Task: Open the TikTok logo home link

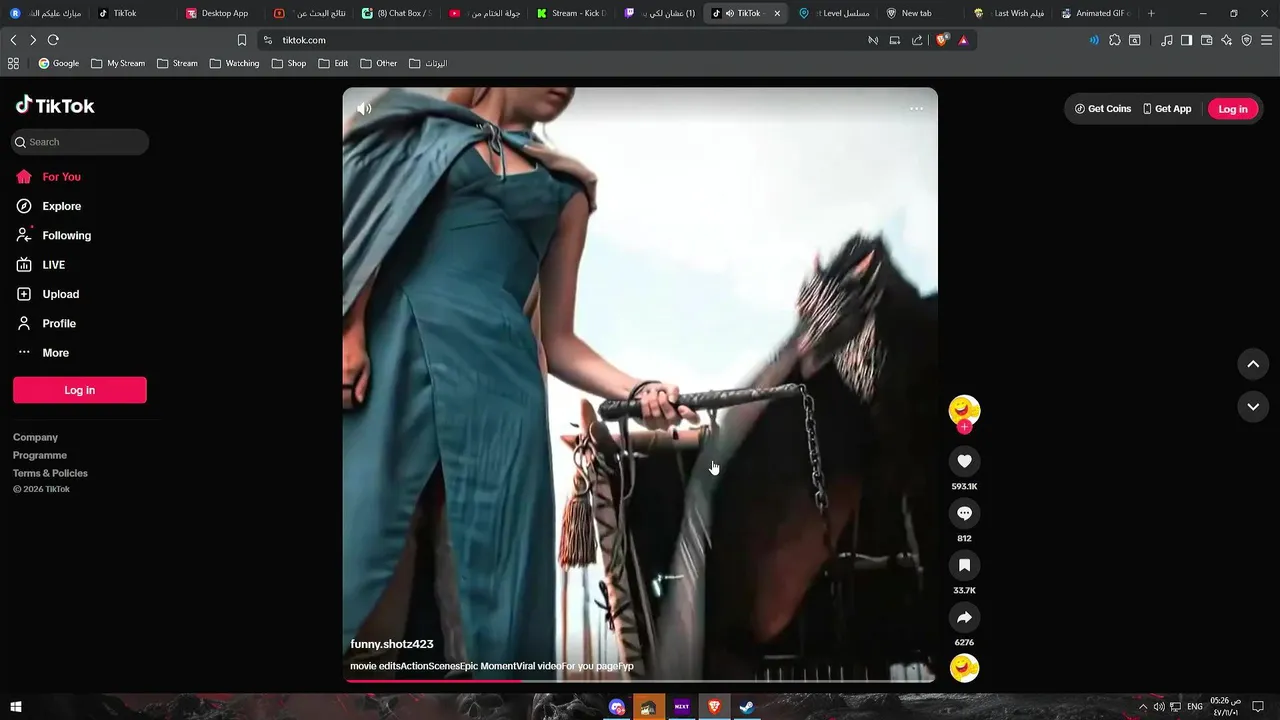Action: pos(55,105)
